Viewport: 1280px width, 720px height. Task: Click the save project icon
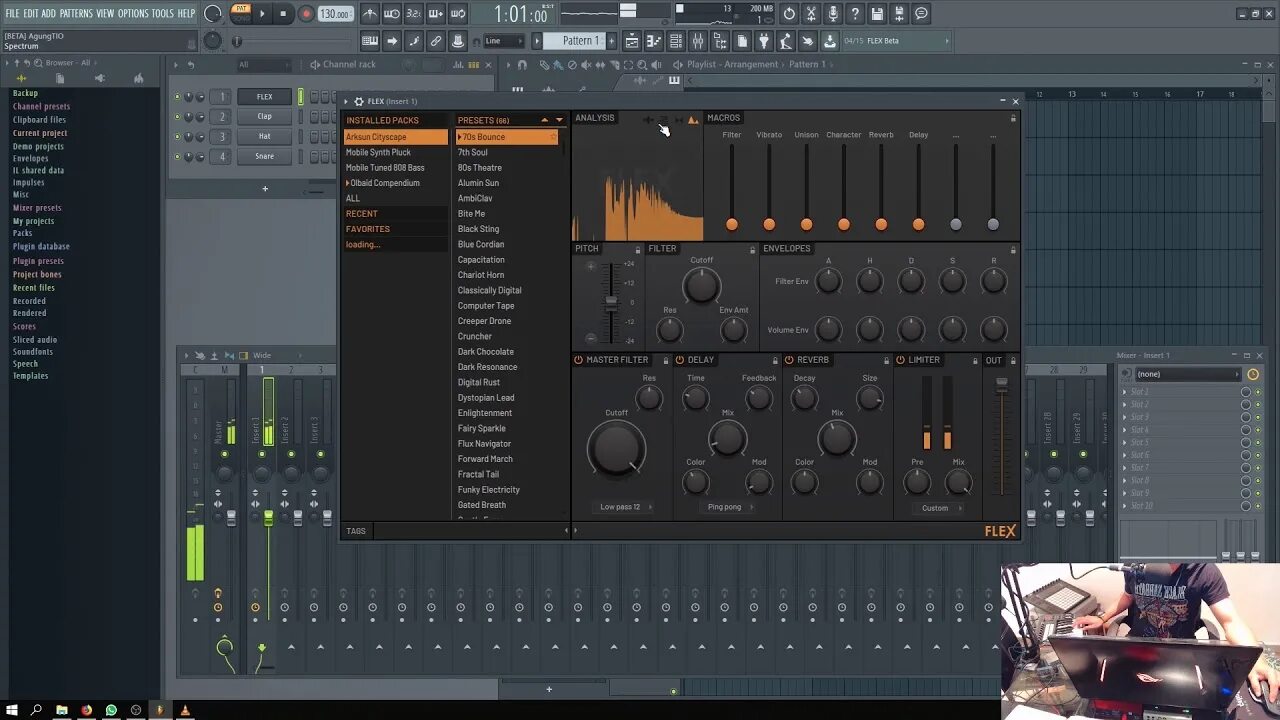(x=877, y=14)
